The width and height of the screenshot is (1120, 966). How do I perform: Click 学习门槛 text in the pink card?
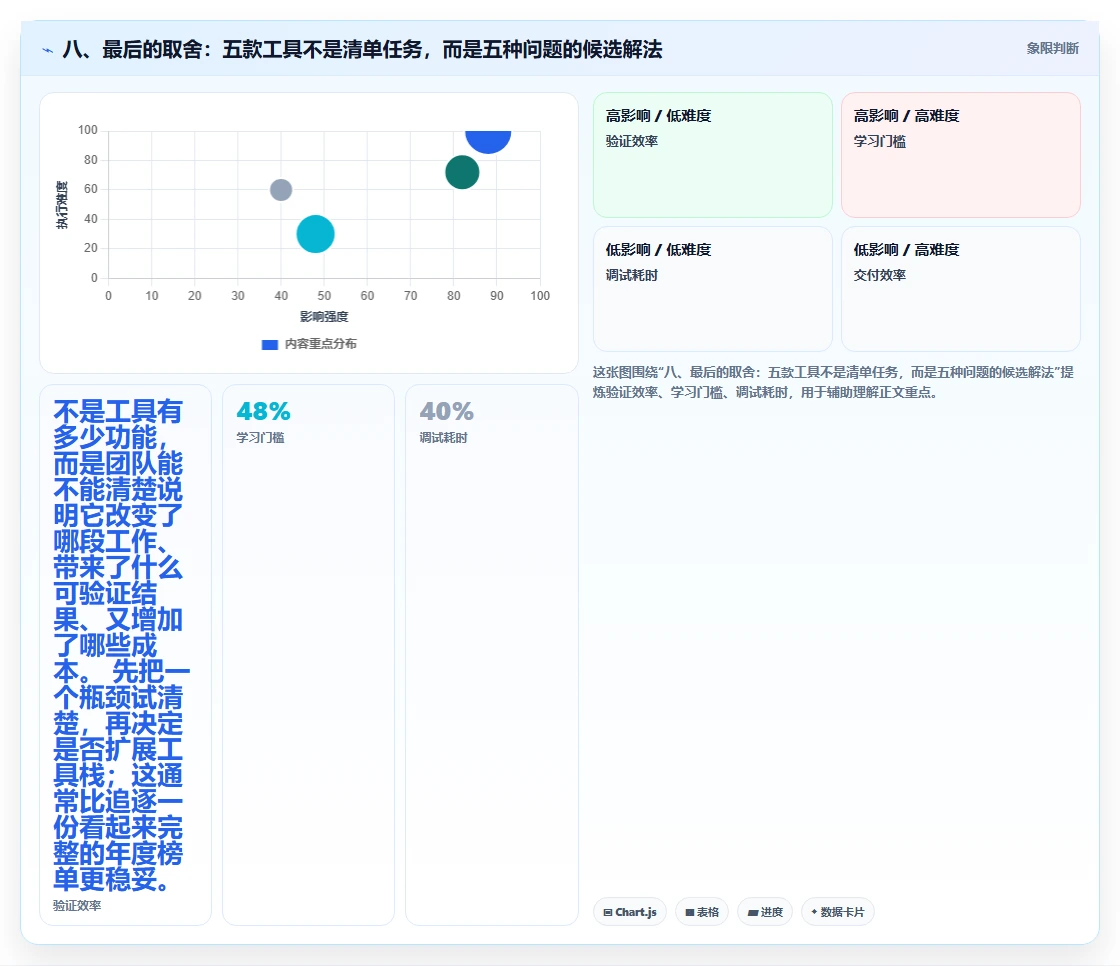tap(879, 141)
